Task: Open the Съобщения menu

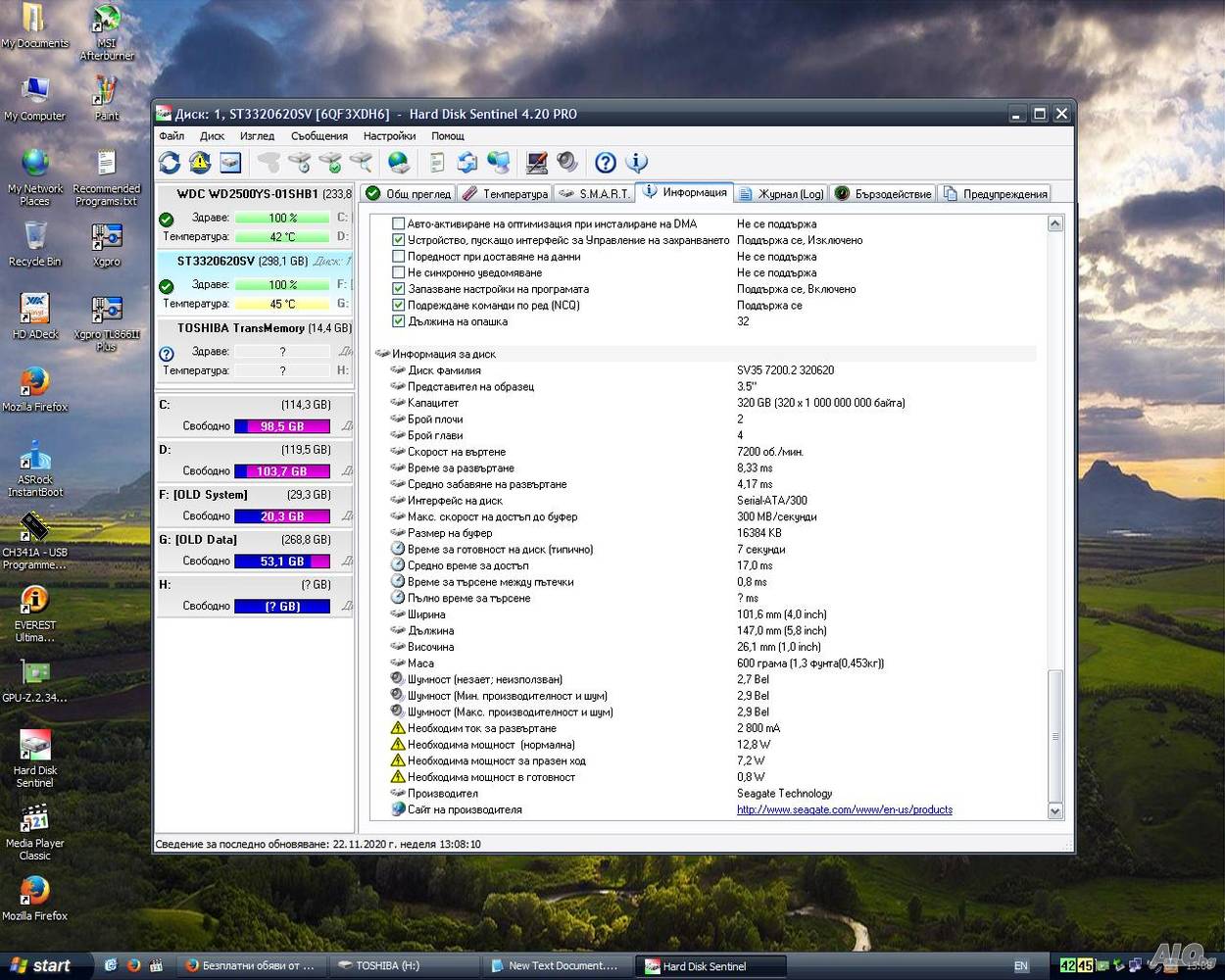Action: click(x=319, y=136)
